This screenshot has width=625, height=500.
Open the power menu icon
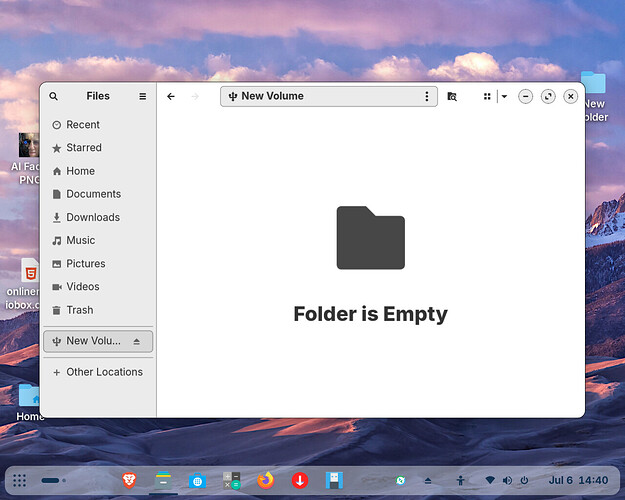point(524,480)
